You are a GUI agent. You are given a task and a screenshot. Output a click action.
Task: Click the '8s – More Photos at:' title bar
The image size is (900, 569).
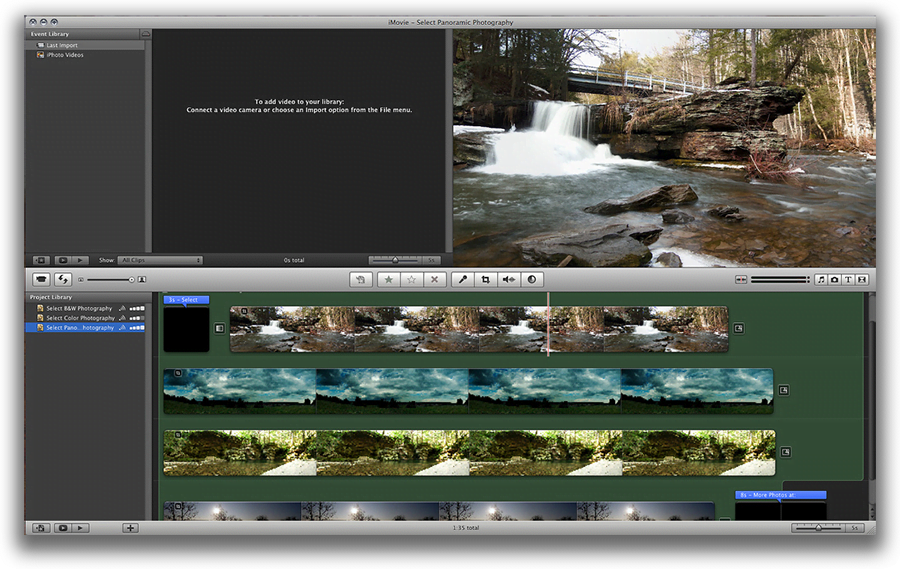click(x=781, y=495)
